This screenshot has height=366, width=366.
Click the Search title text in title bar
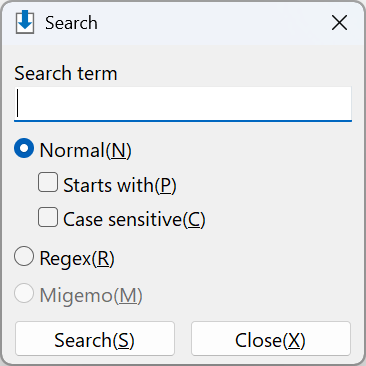tap(71, 23)
